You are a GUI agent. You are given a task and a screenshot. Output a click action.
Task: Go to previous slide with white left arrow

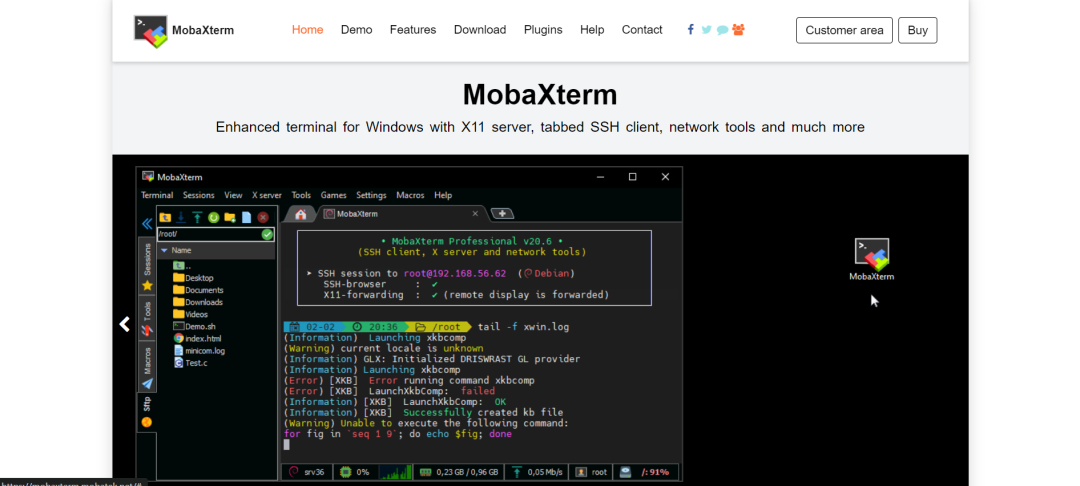[125, 324]
